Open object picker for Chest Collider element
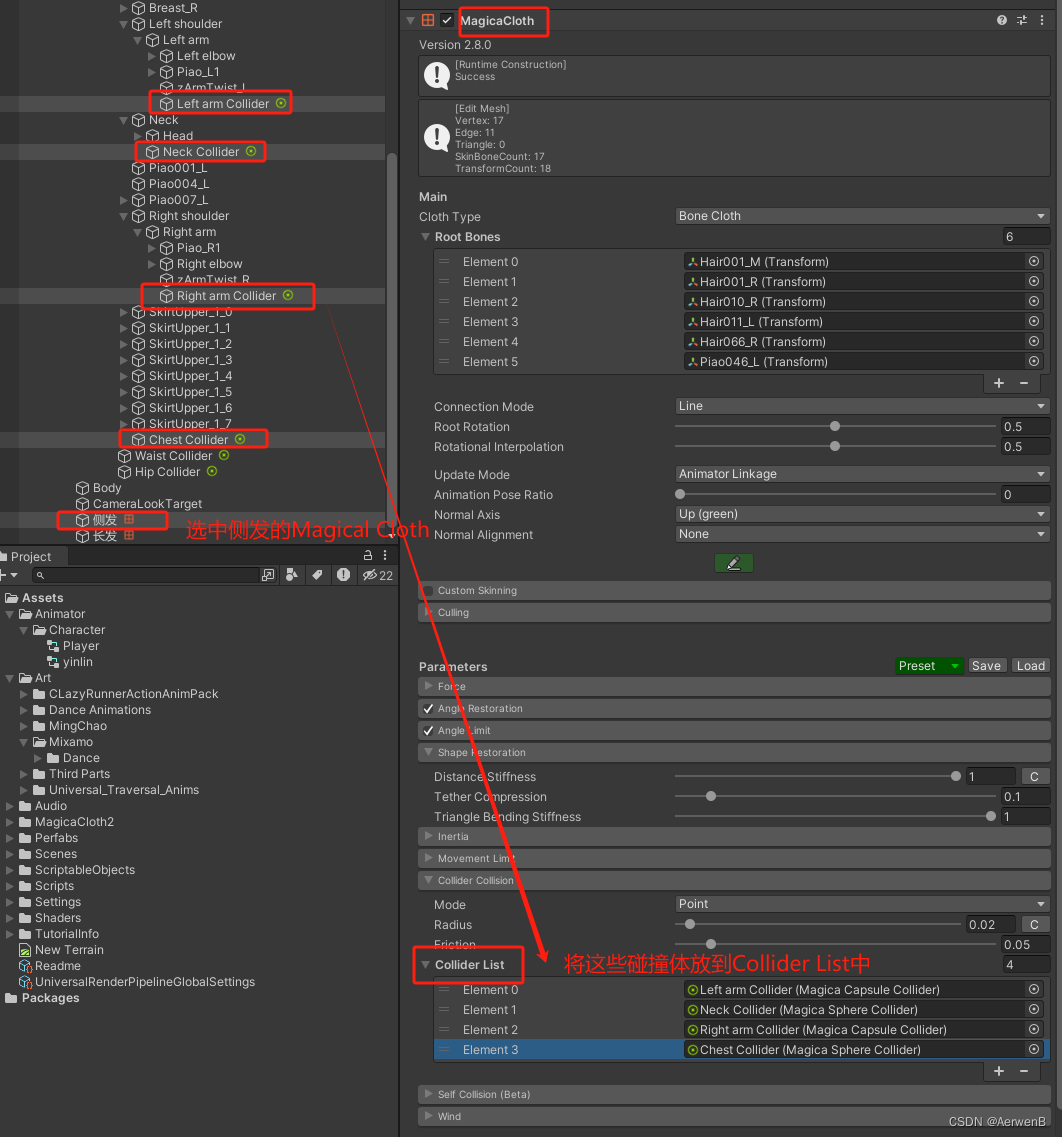 (x=1034, y=1049)
